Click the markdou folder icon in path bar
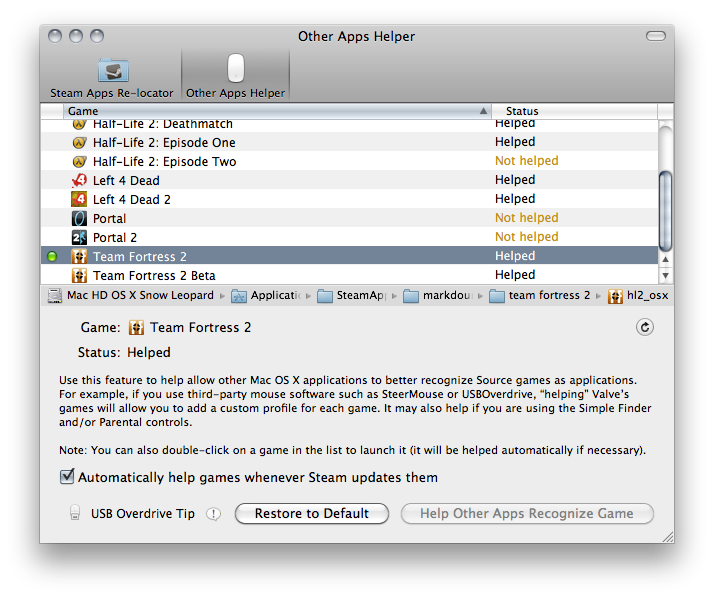Screen dimensions: 714x598 coord(411,296)
